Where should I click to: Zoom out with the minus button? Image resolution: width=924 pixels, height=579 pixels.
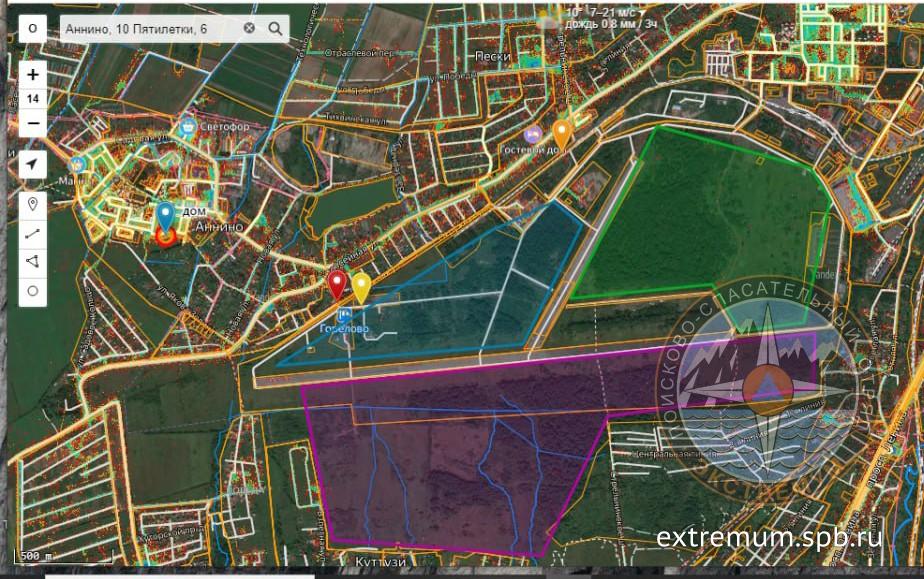(33, 123)
